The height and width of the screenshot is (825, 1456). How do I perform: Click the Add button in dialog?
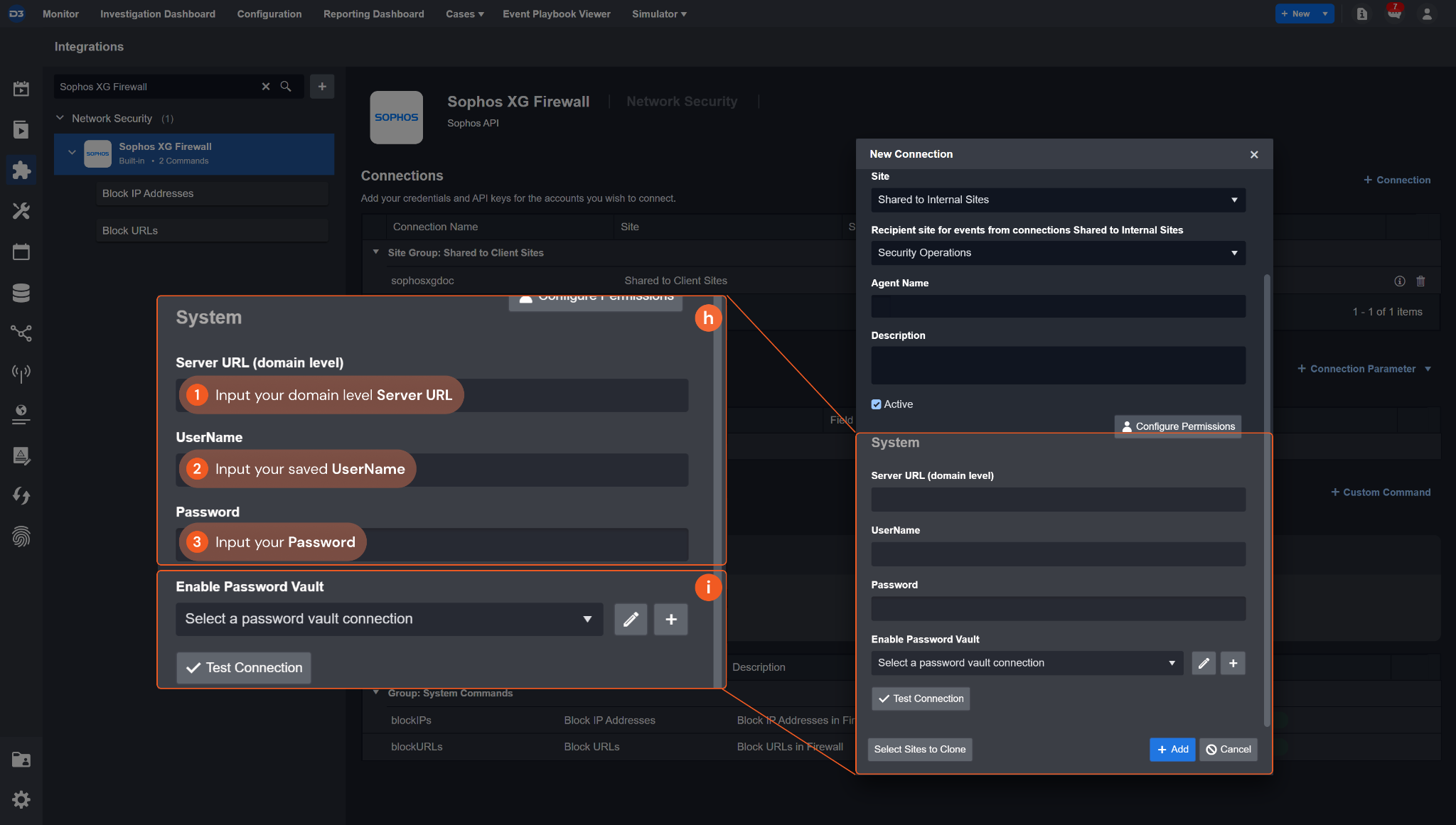1172,750
